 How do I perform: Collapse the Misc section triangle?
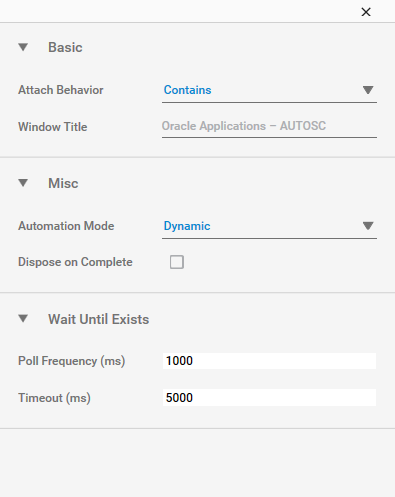23,183
